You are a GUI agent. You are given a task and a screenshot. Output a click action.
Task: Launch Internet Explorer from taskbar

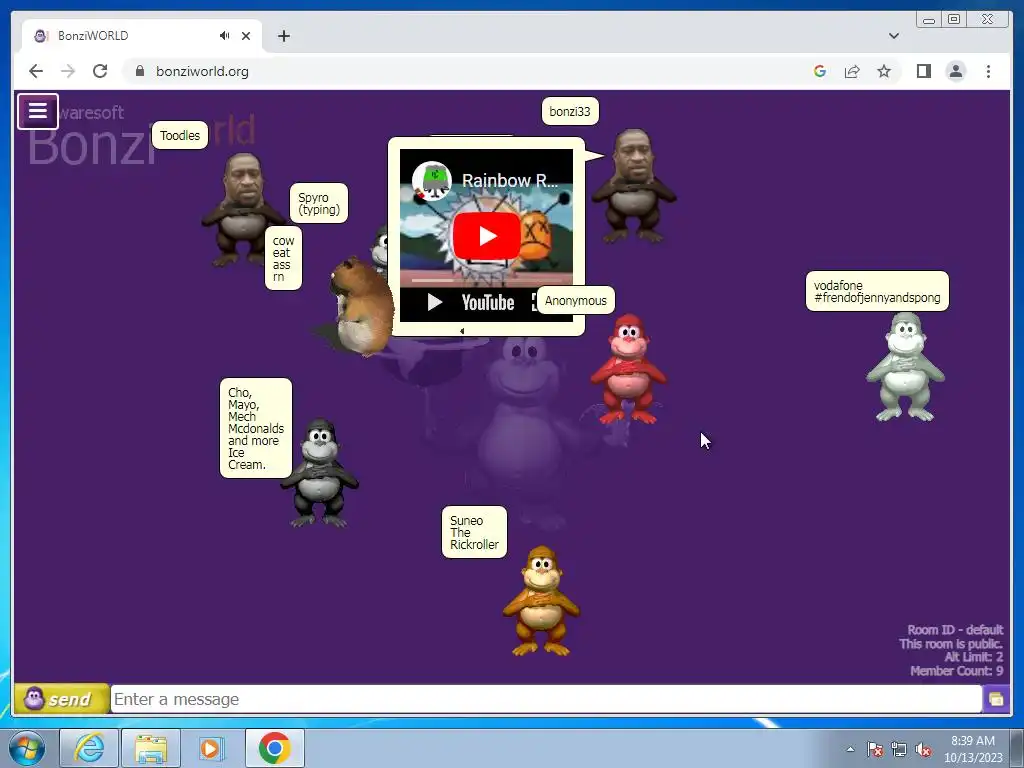[89, 748]
